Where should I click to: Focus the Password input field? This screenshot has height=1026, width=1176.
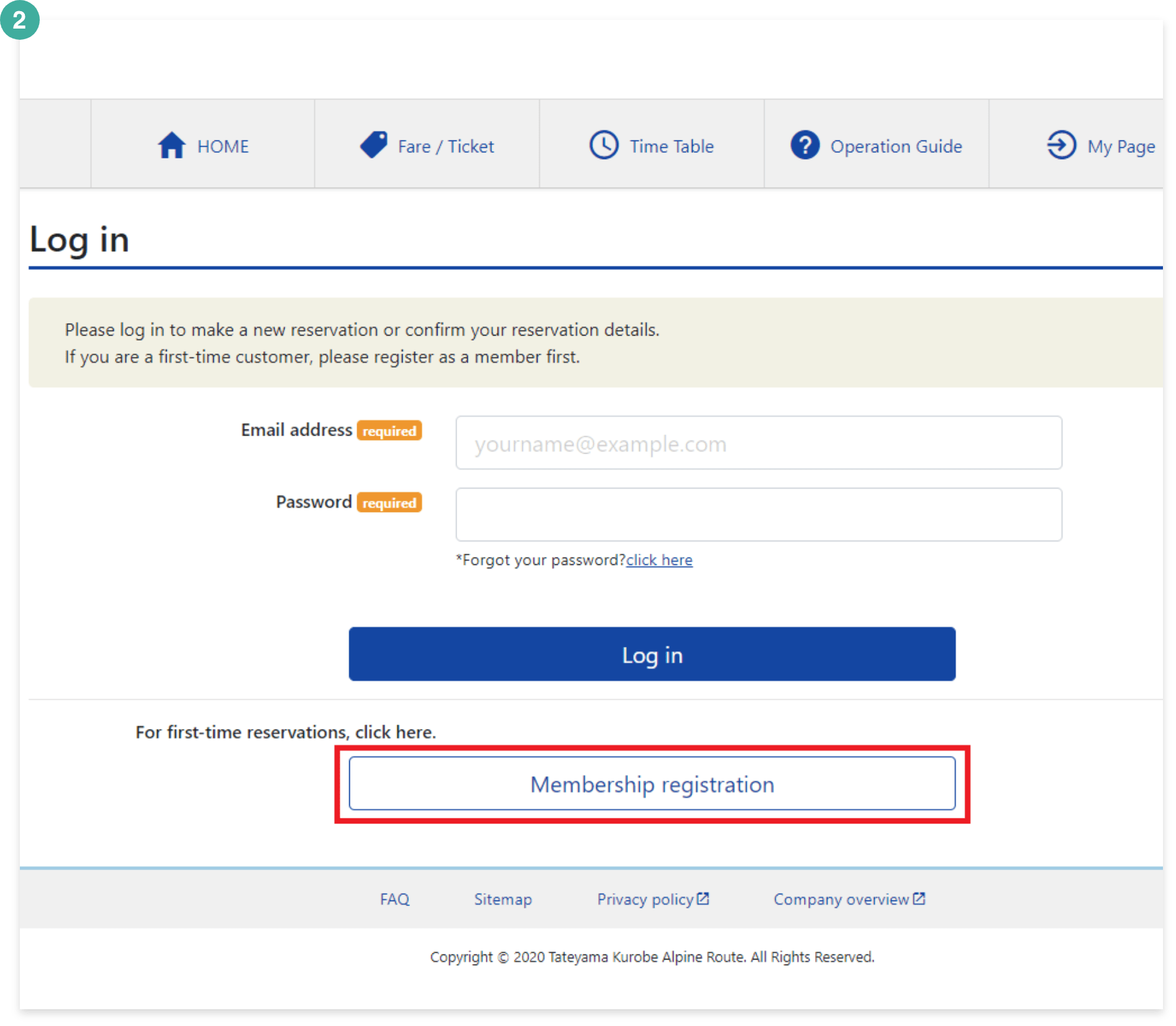coord(759,515)
